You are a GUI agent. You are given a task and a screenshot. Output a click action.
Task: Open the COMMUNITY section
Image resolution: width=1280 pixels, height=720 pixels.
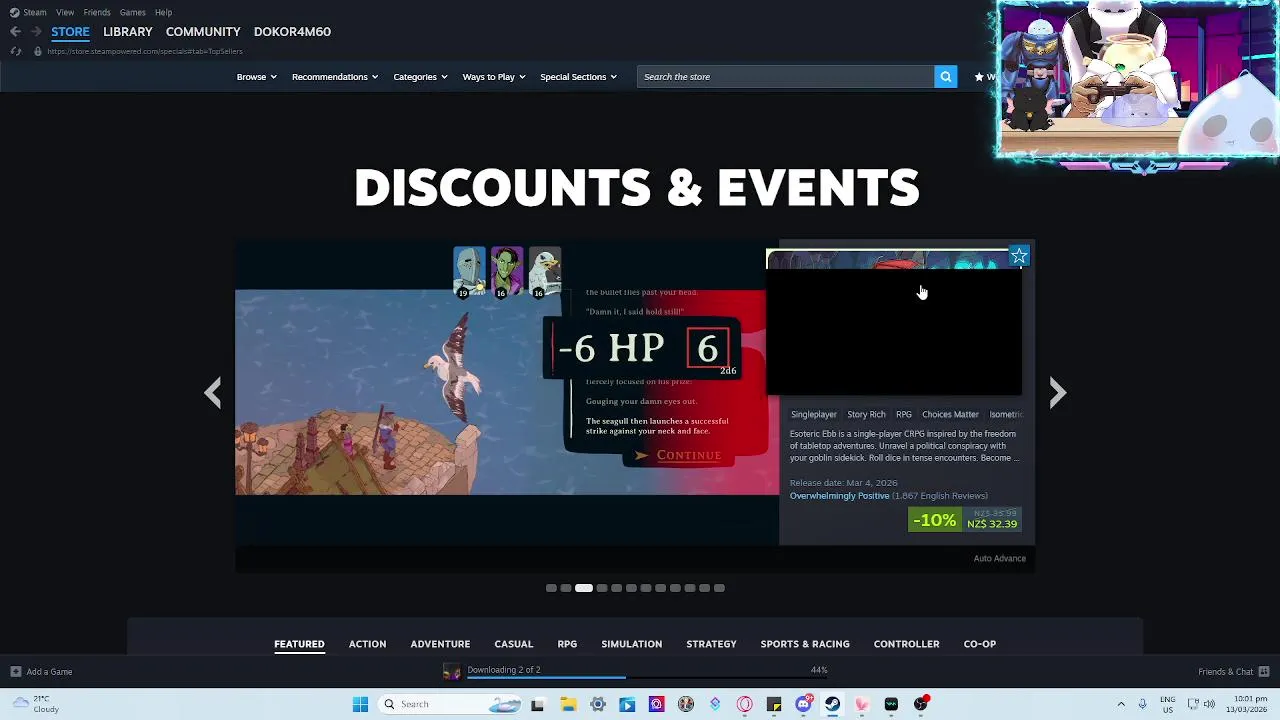(203, 32)
